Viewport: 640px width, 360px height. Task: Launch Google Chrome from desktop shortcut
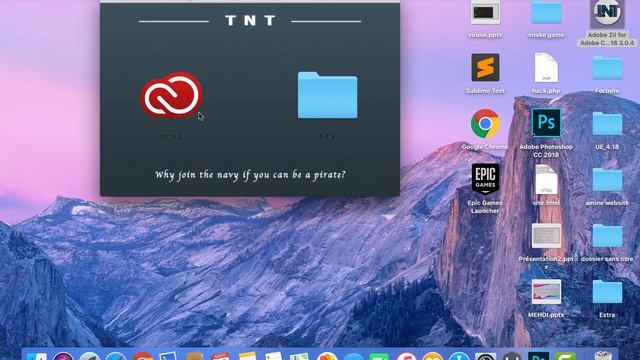tap(485, 124)
